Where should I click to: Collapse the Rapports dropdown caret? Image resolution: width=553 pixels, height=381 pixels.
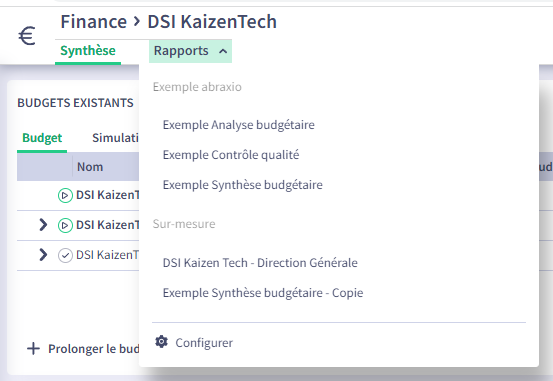[223, 51]
